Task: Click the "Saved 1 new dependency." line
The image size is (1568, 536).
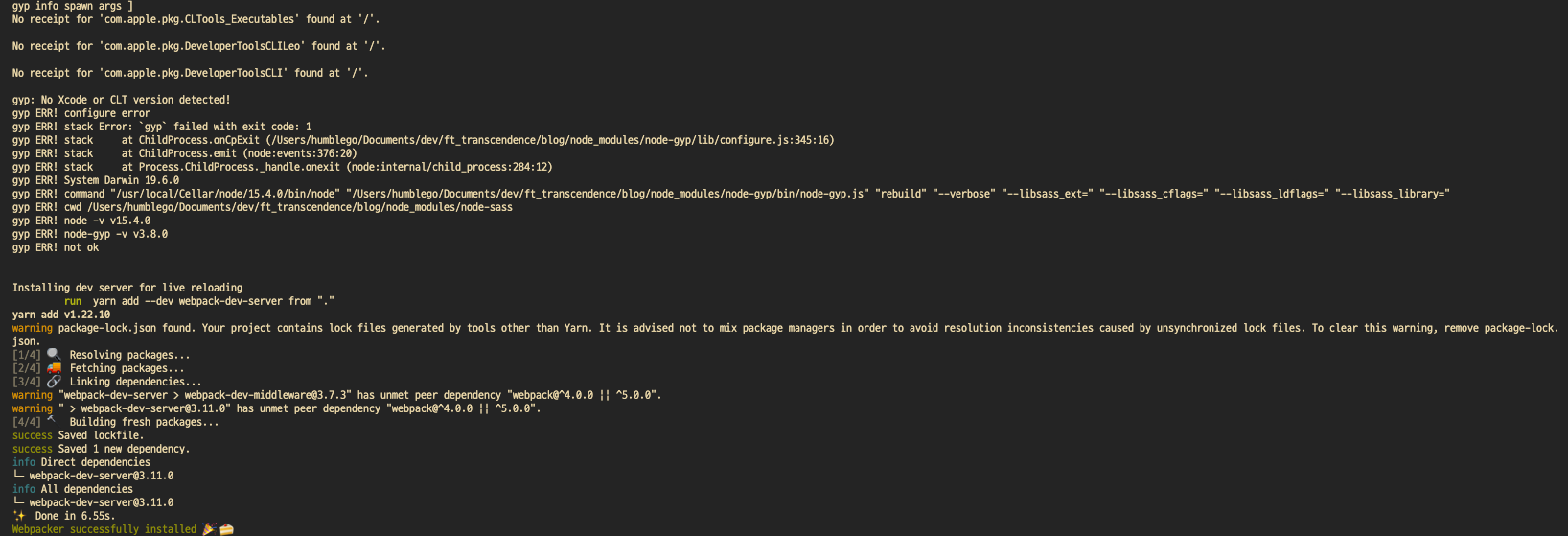Action: tap(124, 449)
